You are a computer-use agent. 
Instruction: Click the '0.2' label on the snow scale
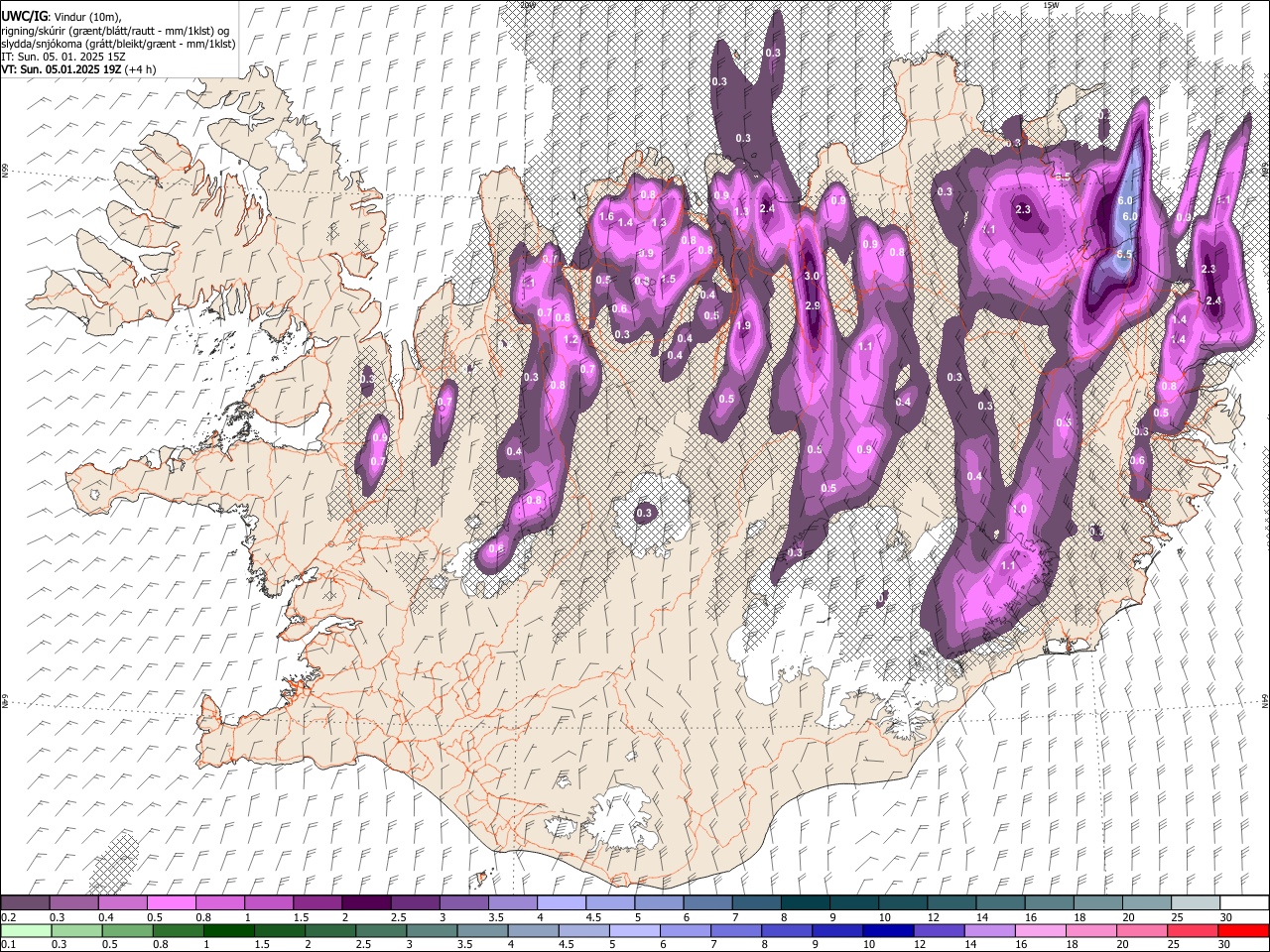tap(8, 917)
